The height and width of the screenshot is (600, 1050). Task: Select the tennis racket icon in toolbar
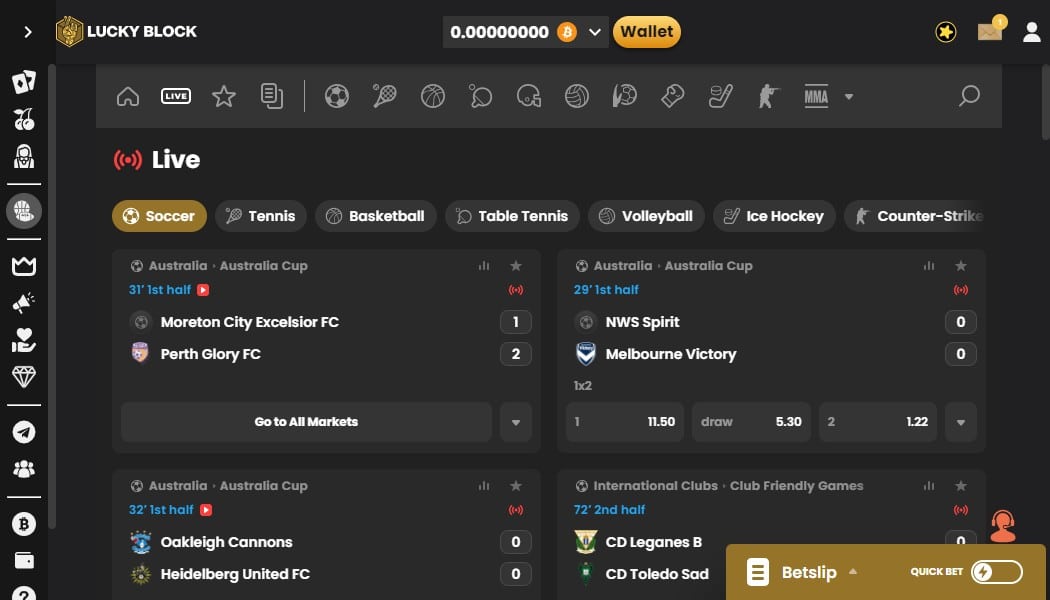coord(385,96)
